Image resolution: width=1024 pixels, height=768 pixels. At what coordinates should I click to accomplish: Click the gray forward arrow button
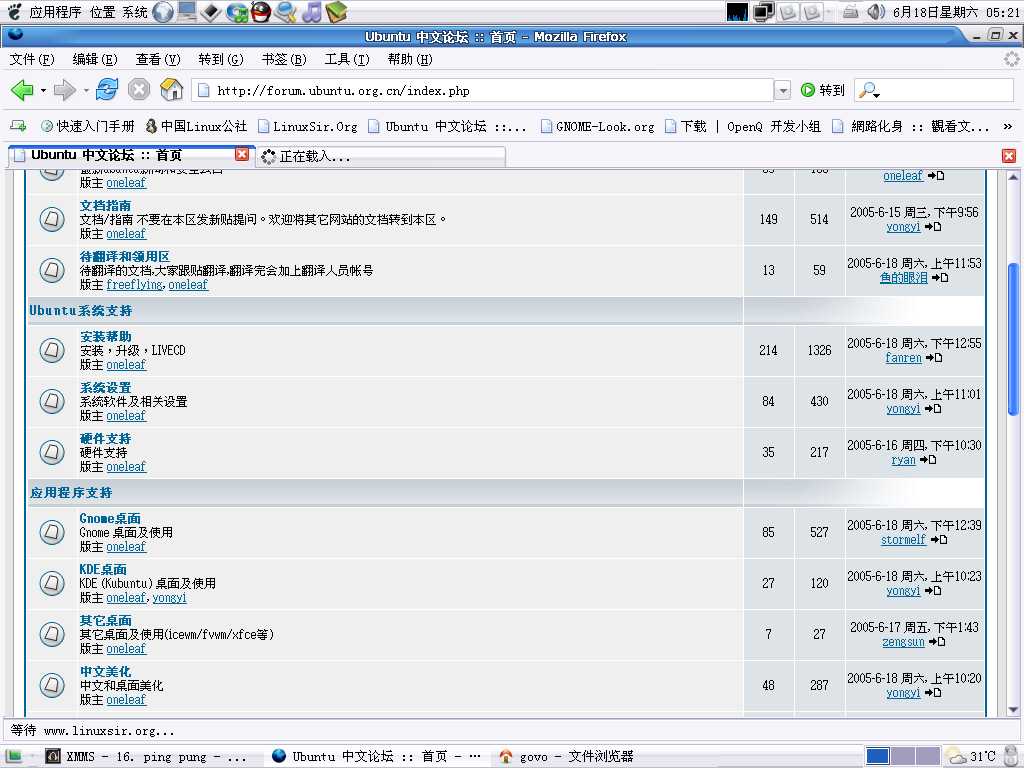tap(64, 90)
